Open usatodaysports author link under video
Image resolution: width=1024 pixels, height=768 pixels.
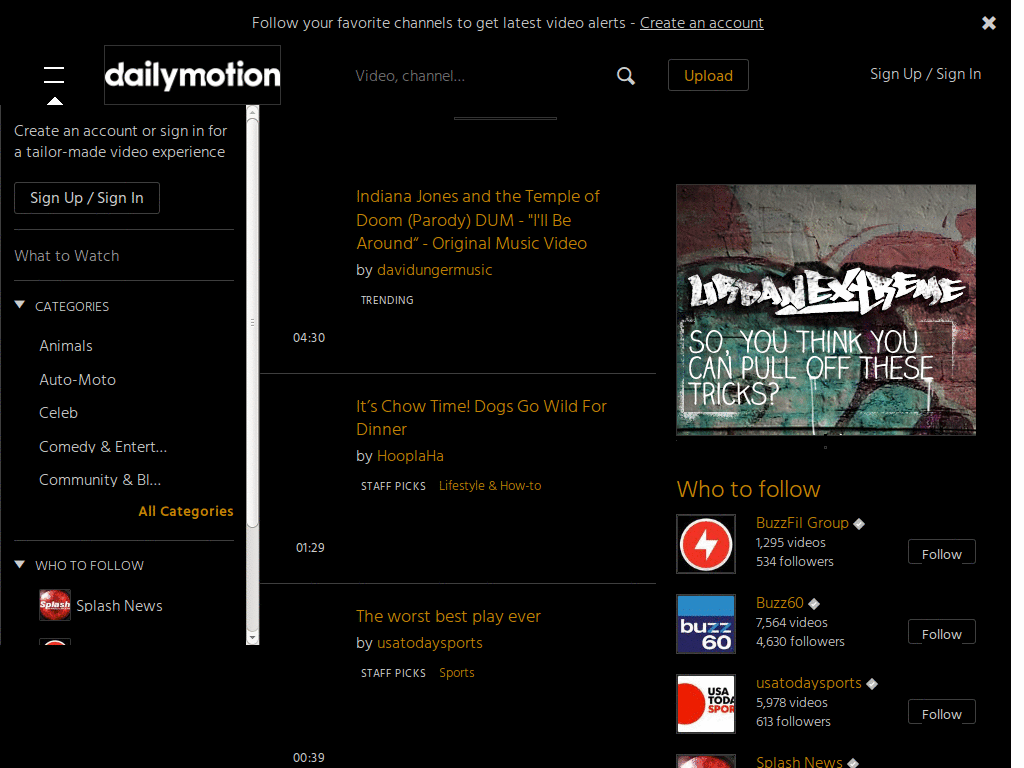coord(430,643)
